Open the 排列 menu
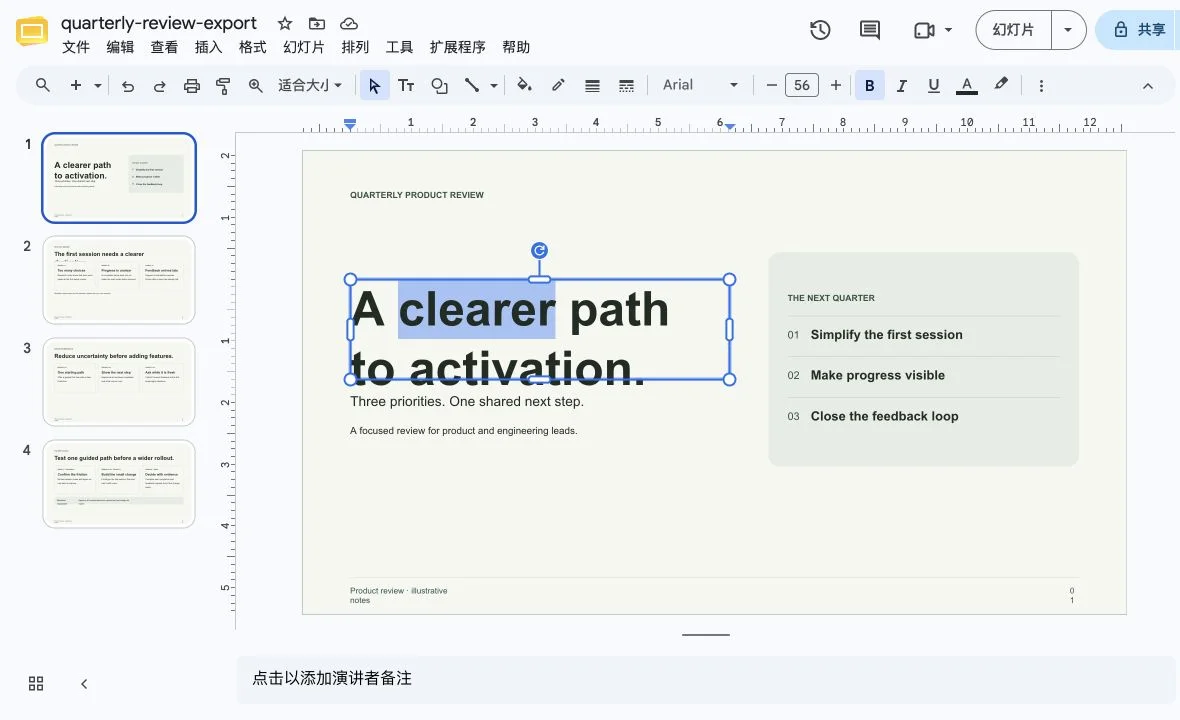 click(x=355, y=47)
